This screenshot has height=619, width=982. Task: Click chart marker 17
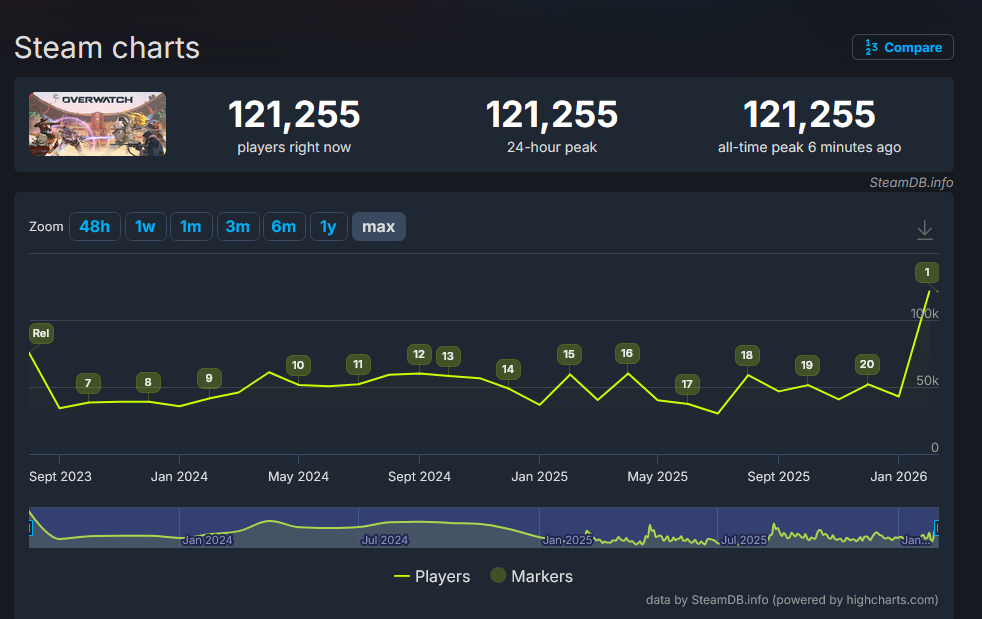tap(687, 384)
